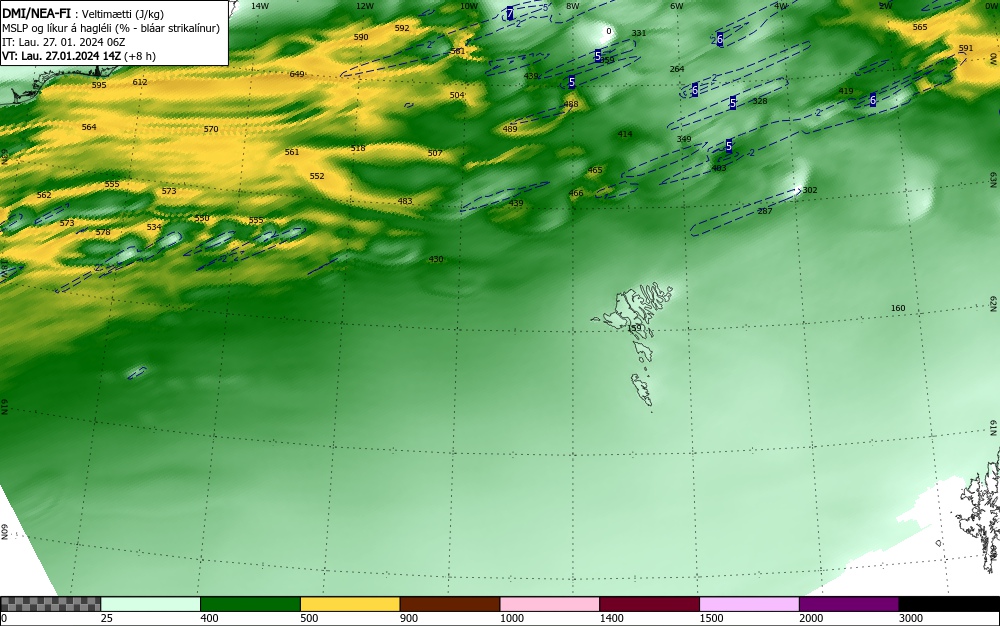The width and height of the screenshot is (1000, 626).
Task: Click the map value 552
Action: (x=317, y=176)
